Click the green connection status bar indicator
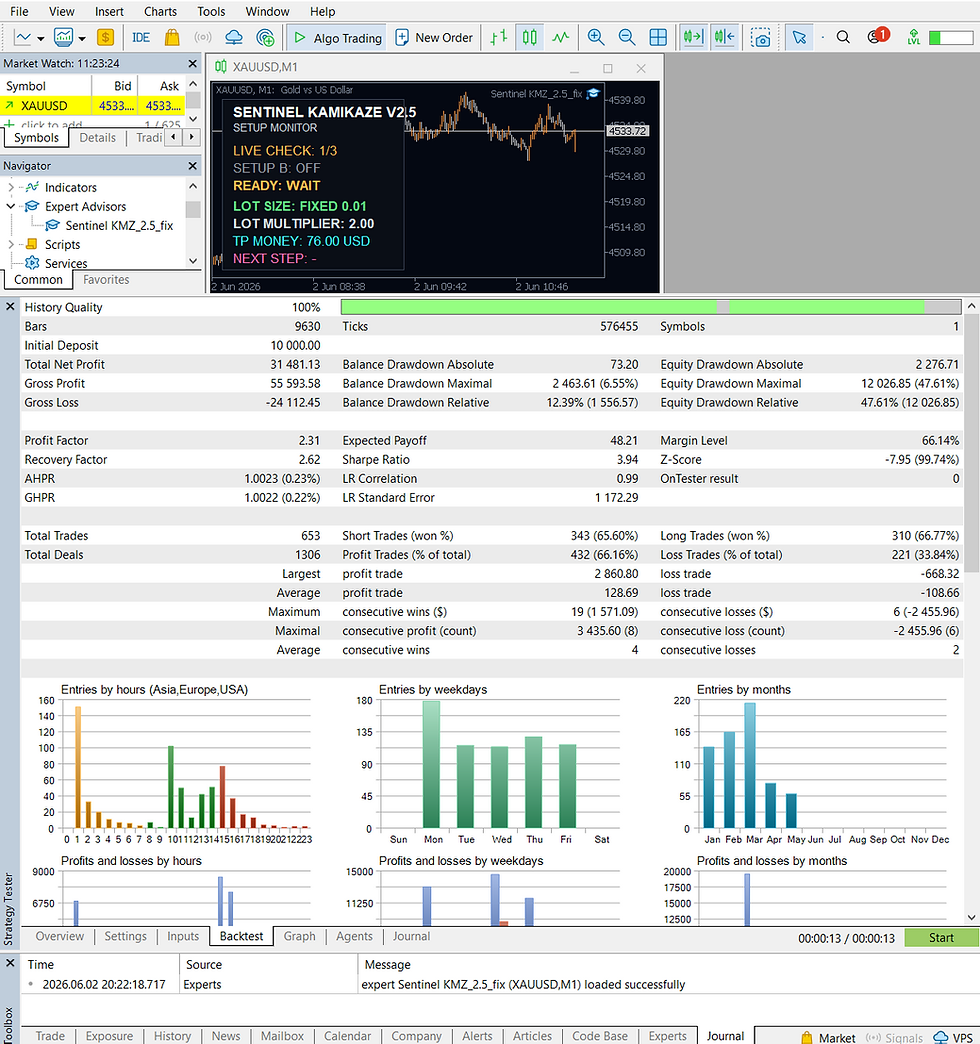The height and width of the screenshot is (1044, 980). click(x=951, y=38)
